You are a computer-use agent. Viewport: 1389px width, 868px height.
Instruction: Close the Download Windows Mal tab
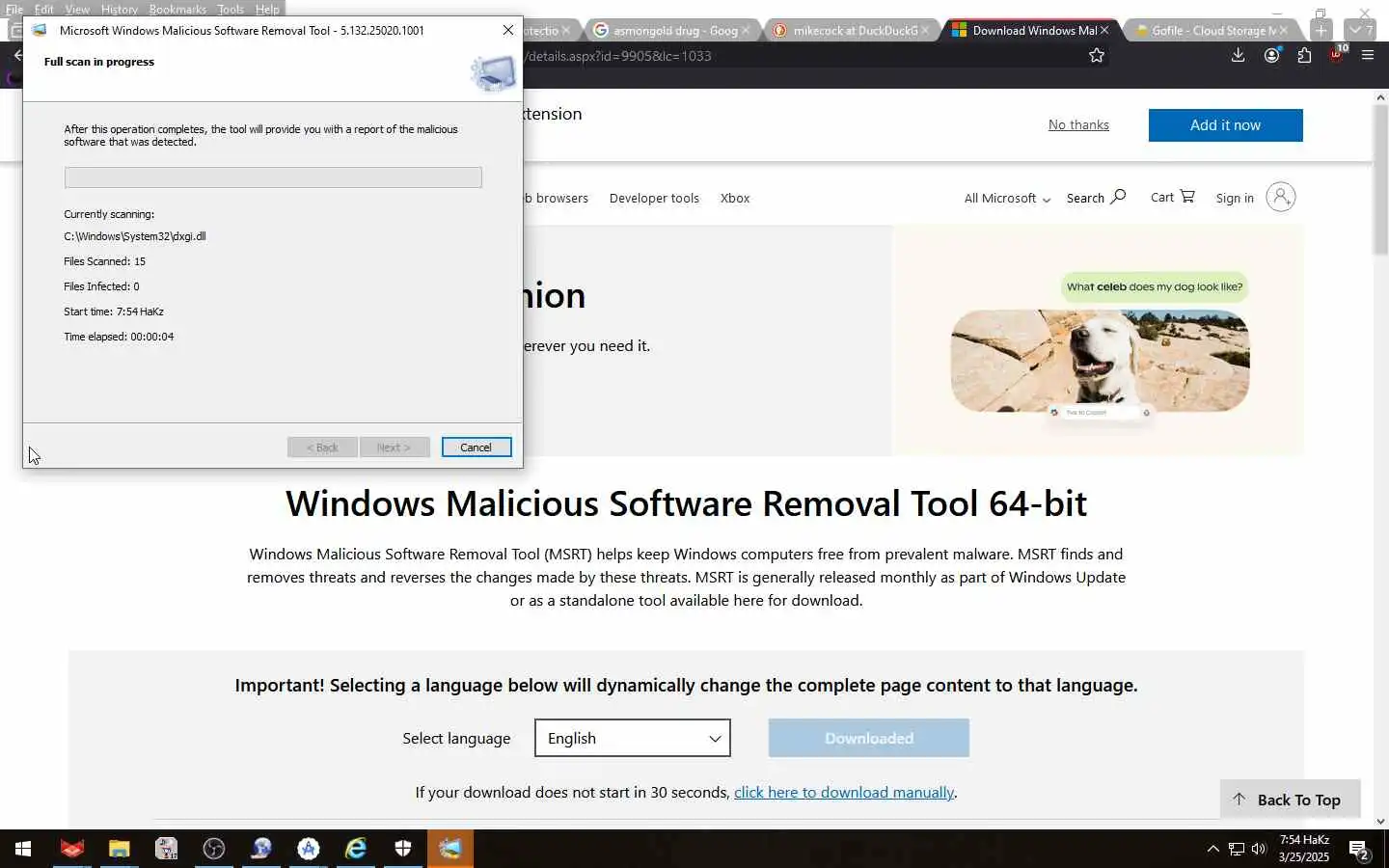tap(1104, 30)
